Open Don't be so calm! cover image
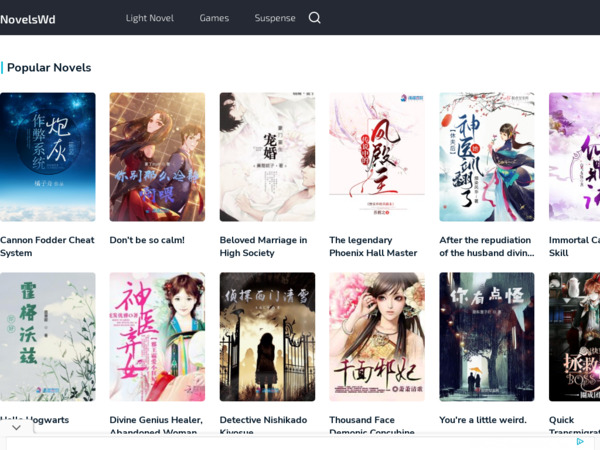This screenshot has height=450, width=600. coord(157,157)
